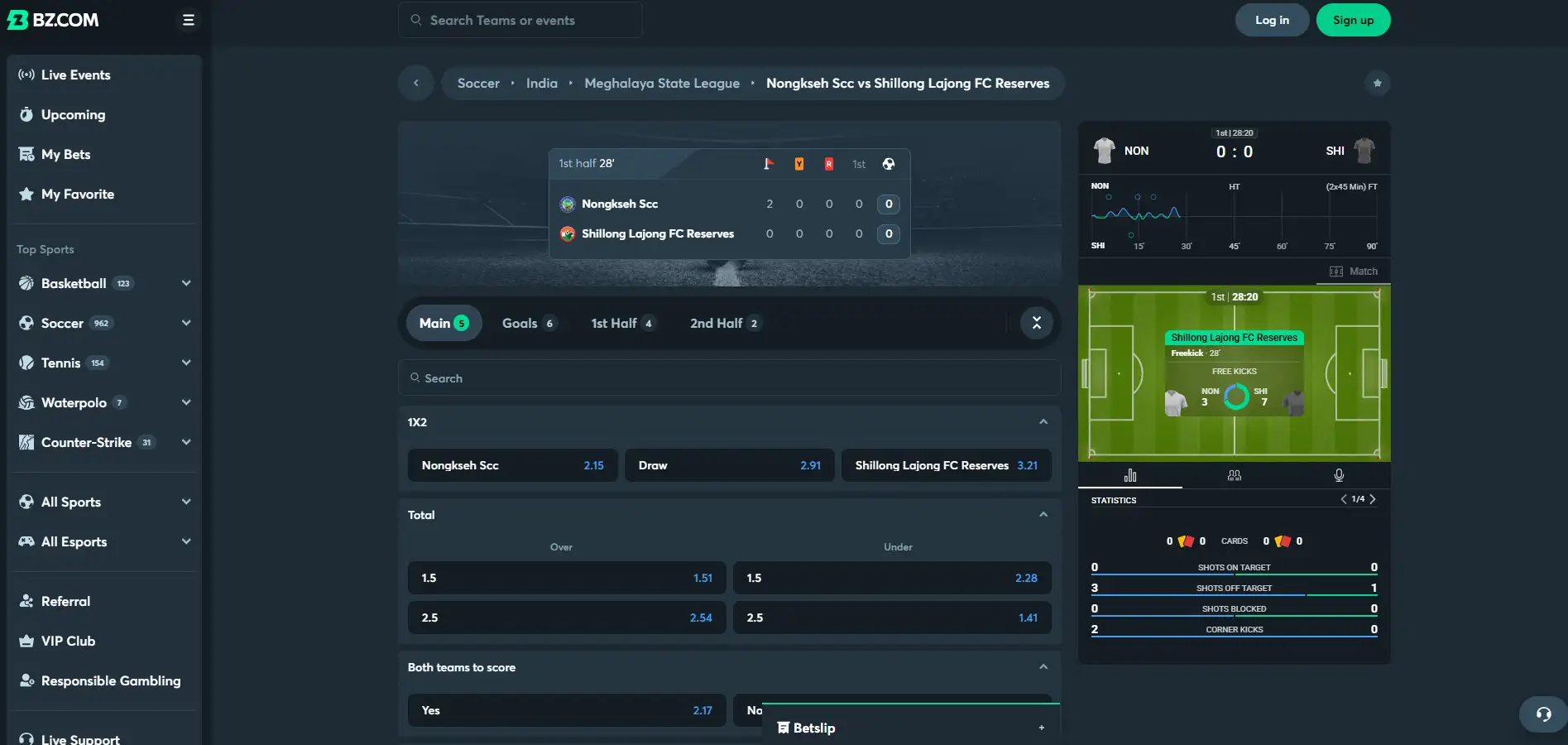Go to next statistics page arrow

pyautogui.click(x=1372, y=499)
